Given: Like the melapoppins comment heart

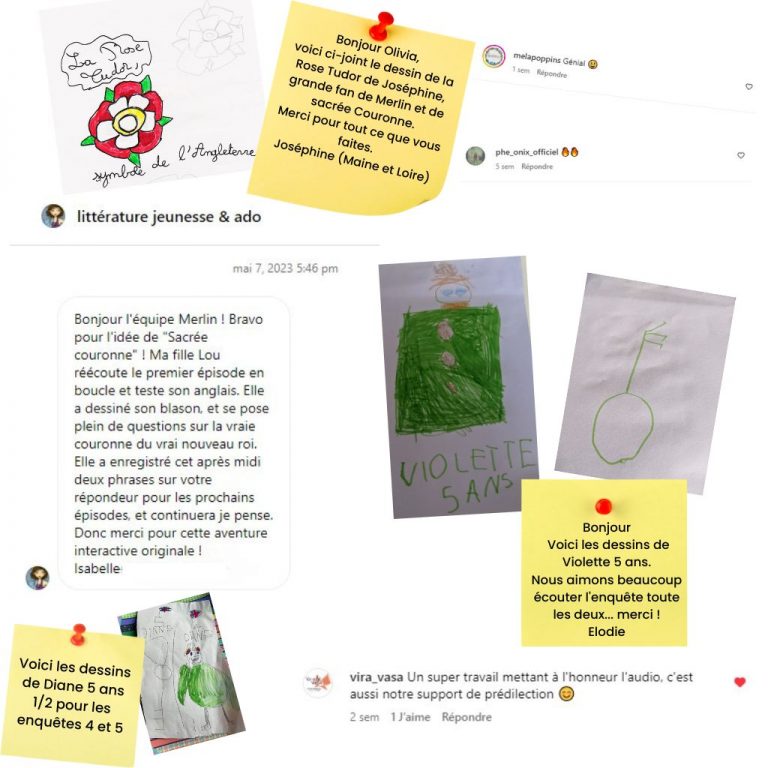Looking at the screenshot, I should pyautogui.click(x=749, y=87).
